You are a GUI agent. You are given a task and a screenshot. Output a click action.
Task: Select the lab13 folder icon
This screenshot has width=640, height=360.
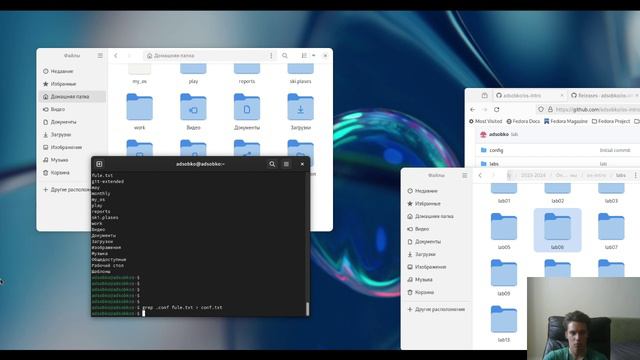[x=504, y=319]
